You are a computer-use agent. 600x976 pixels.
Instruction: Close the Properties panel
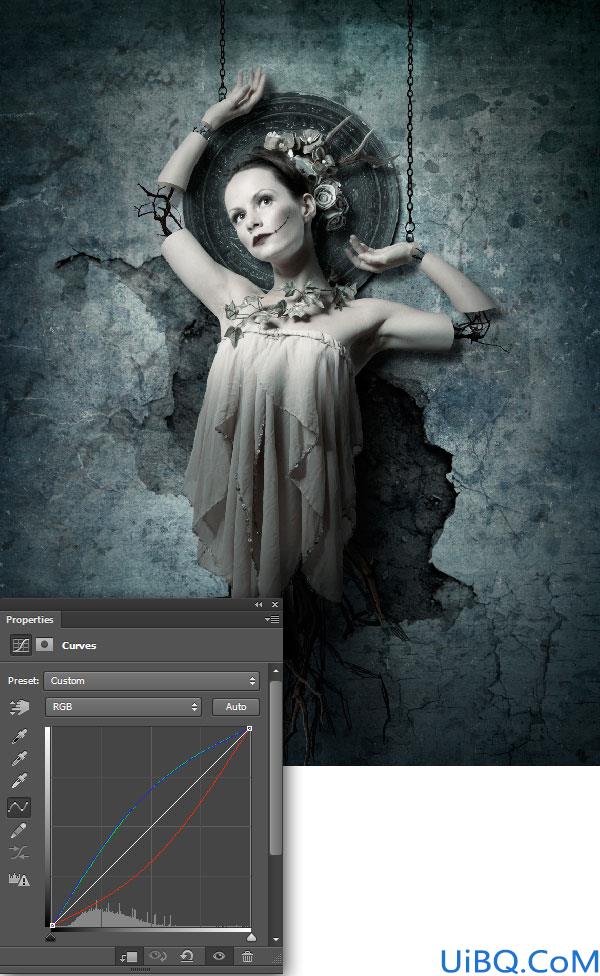pyautogui.click(x=274, y=604)
